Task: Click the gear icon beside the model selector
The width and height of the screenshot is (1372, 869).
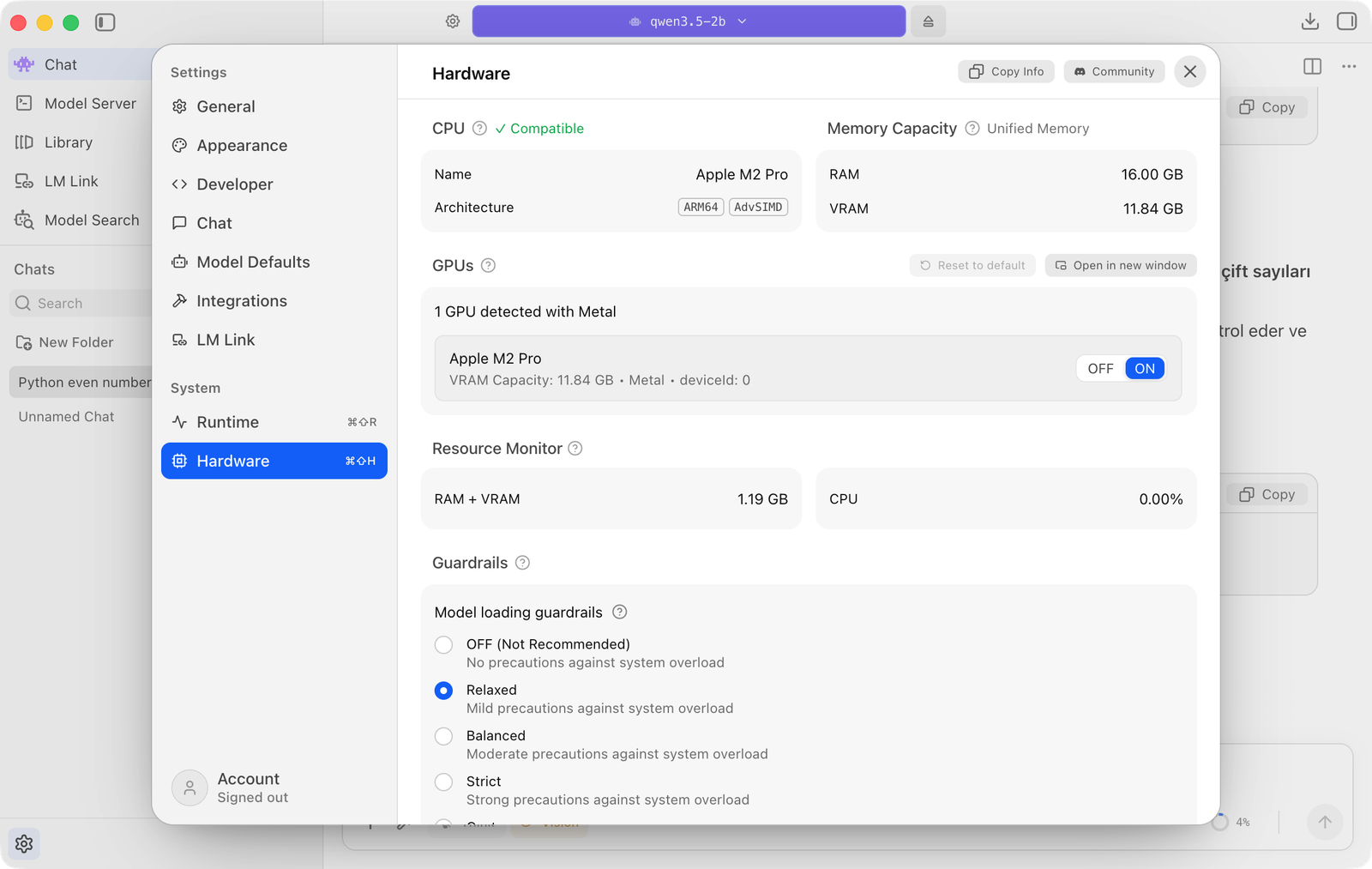Action: tap(453, 21)
